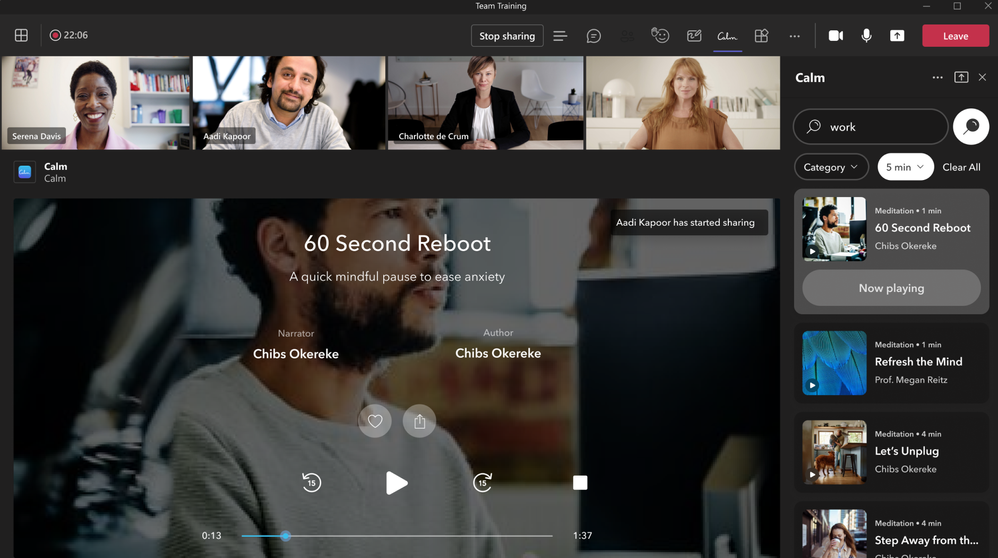Open the meeting notes list icon
Image resolution: width=998 pixels, height=558 pixels.
pyautogui.click(x=560, y=36)
